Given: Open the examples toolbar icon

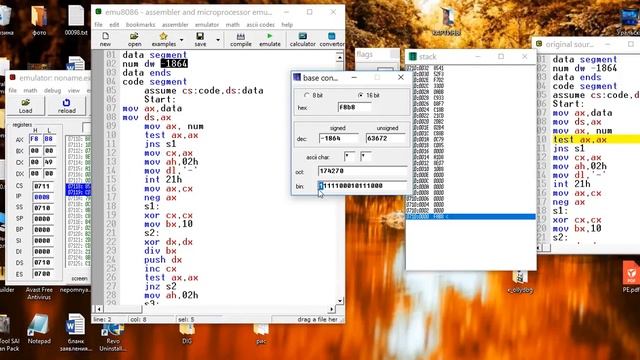Looking at the screenshot, I should 164,39.
